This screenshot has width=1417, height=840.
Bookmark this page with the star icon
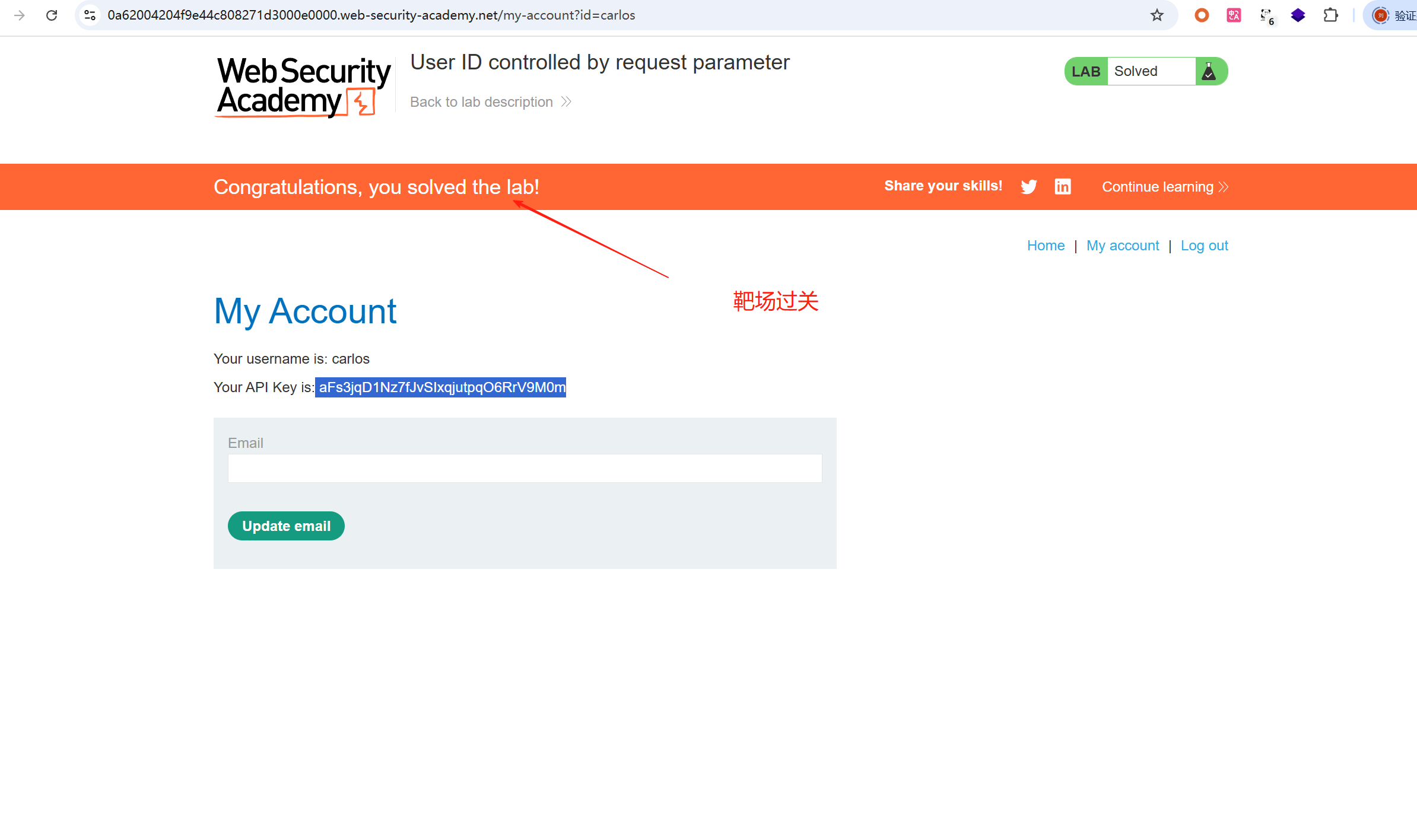click(x=1157, y=15)
